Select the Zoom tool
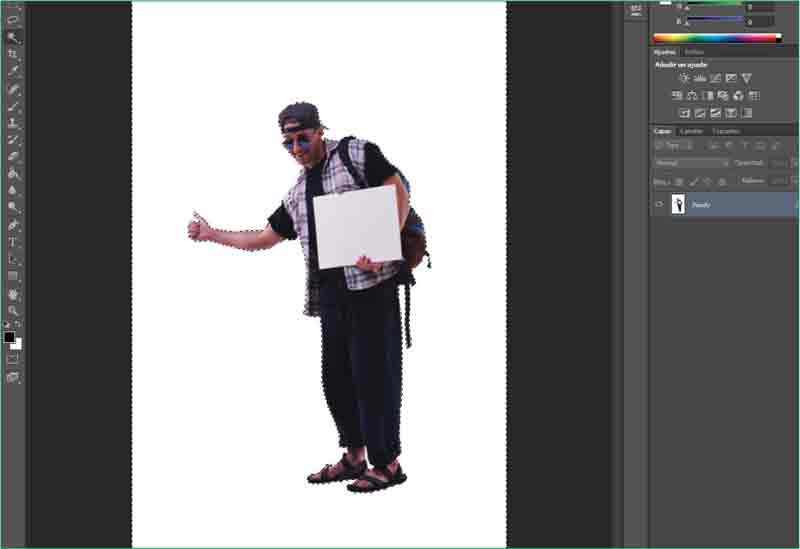Image resolution: width=800 pixels, height=549 pixels. tap(13, 311)
